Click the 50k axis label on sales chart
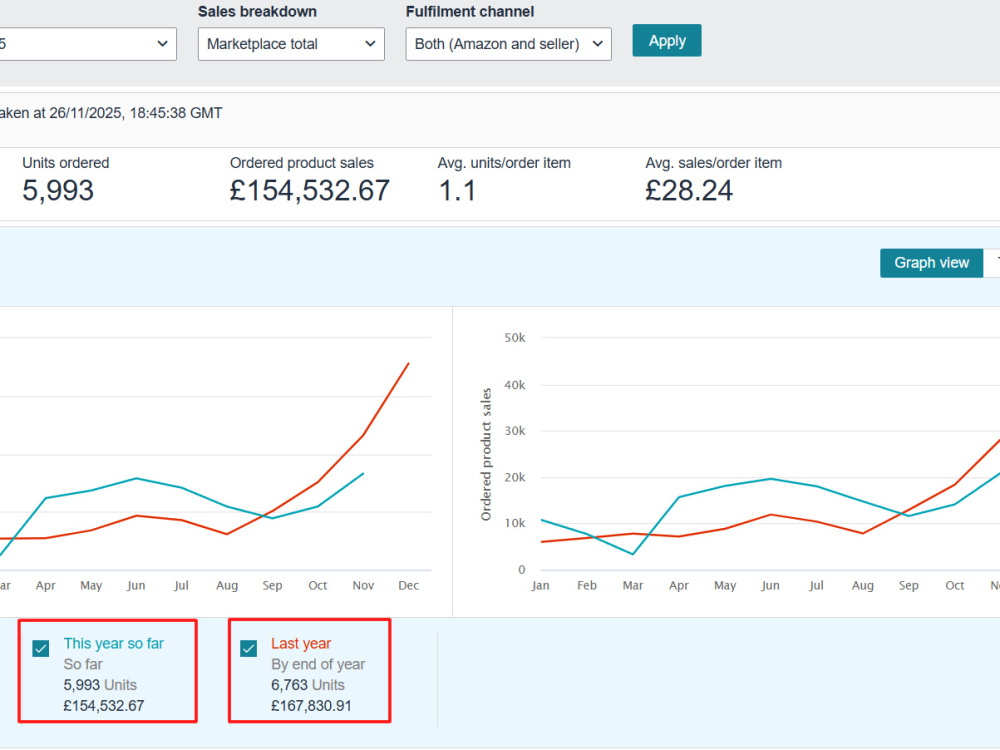 click(x=515, y=338)
